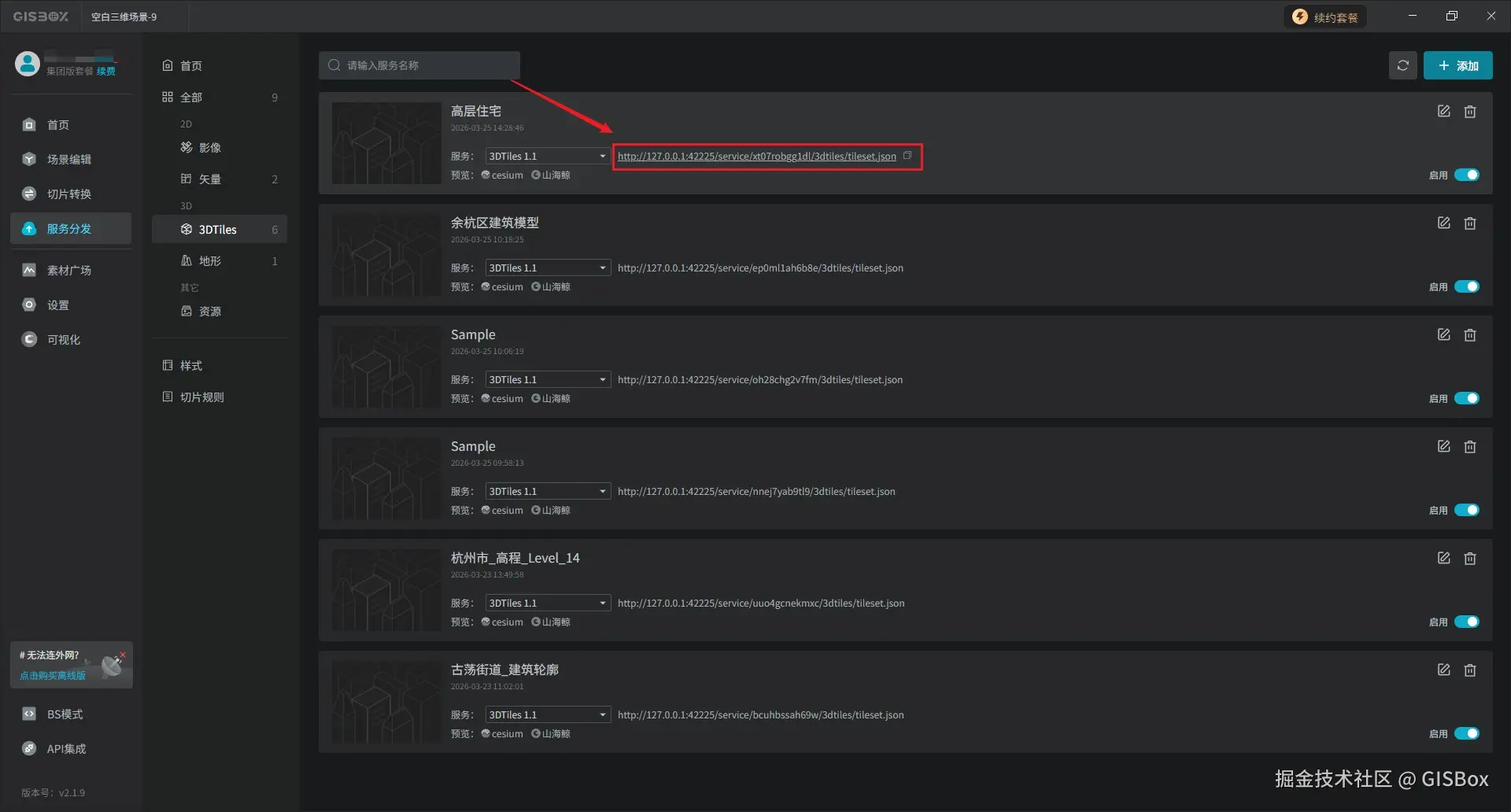This screenshot has height=812, width=1511.
Task: Open the 高层住宅 service version dropdown
Action: (602, 156)
